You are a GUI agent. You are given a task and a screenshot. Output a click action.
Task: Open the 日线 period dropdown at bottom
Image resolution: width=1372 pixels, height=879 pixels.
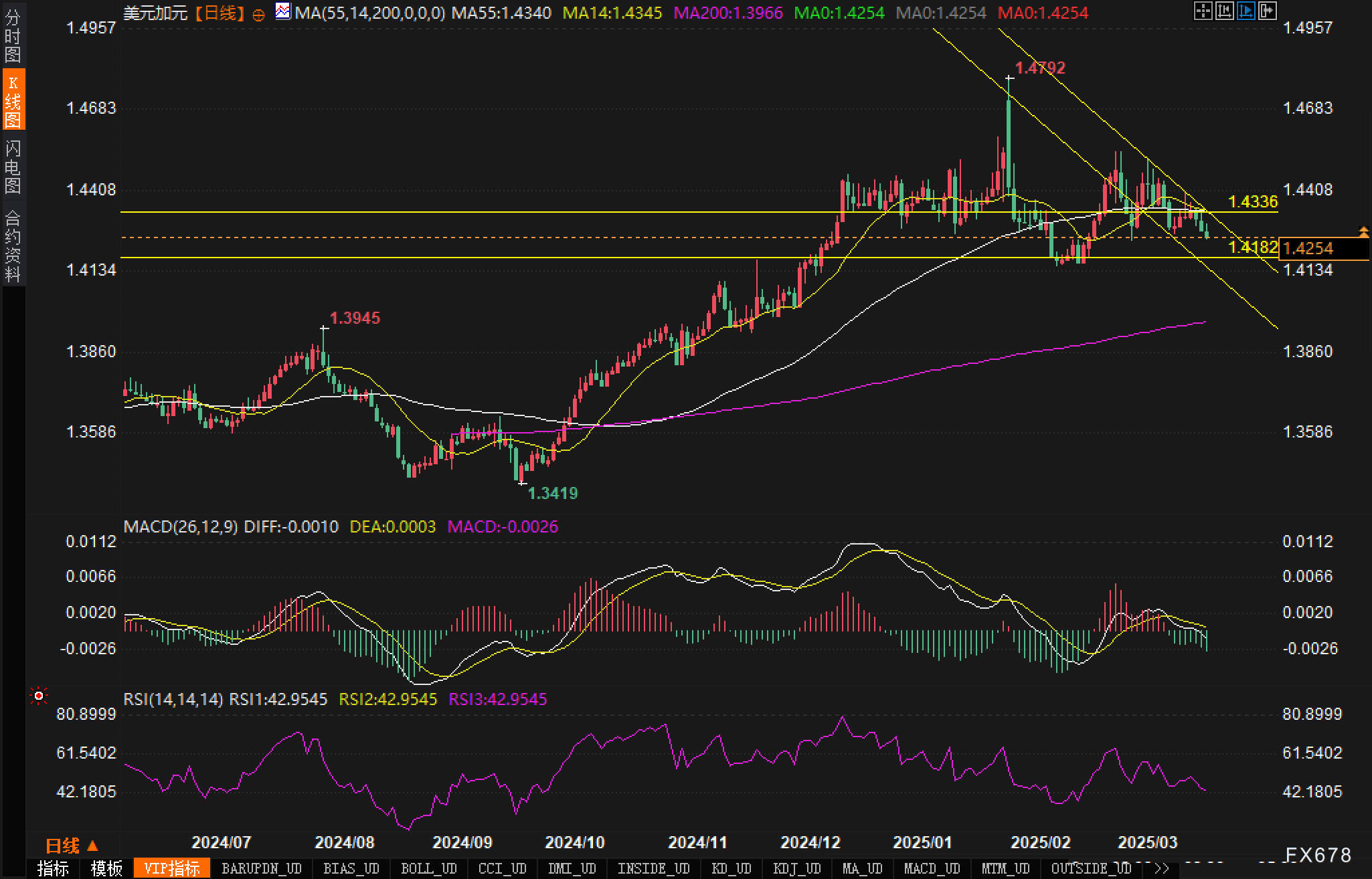[72, 846]
